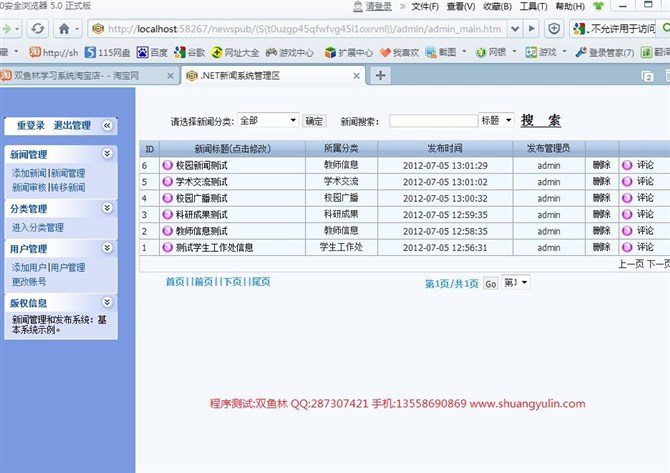Click the browser refresh icon
This screenshot has height=473, width=670.
click(x=37, y=29)
